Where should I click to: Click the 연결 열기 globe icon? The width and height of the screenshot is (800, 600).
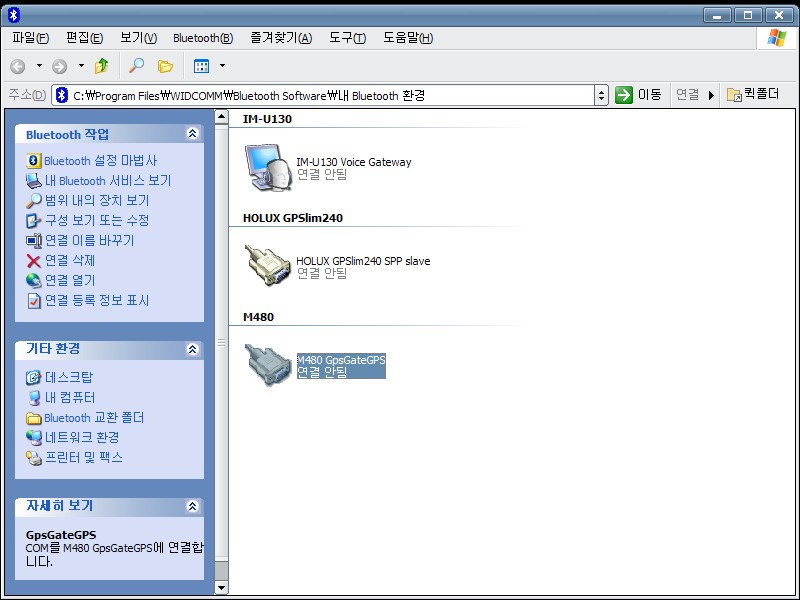pos(34,280)
